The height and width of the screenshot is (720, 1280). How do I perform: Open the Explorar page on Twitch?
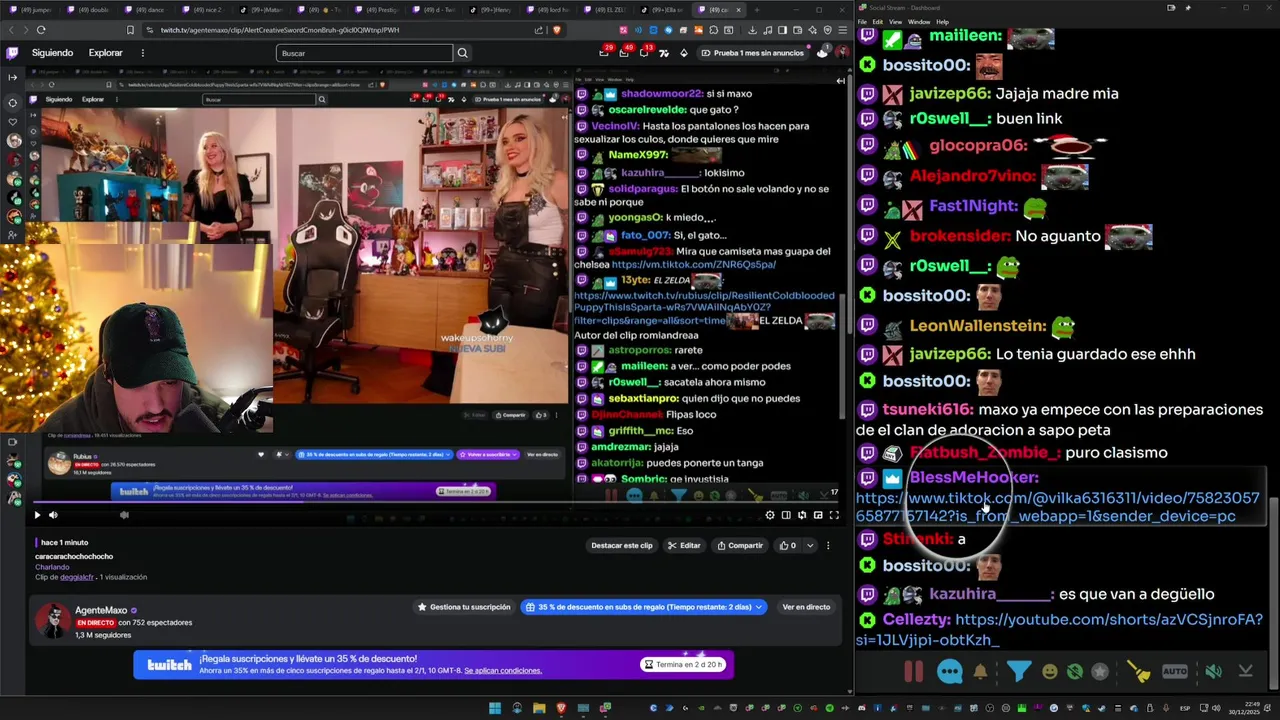coord(105,53)
